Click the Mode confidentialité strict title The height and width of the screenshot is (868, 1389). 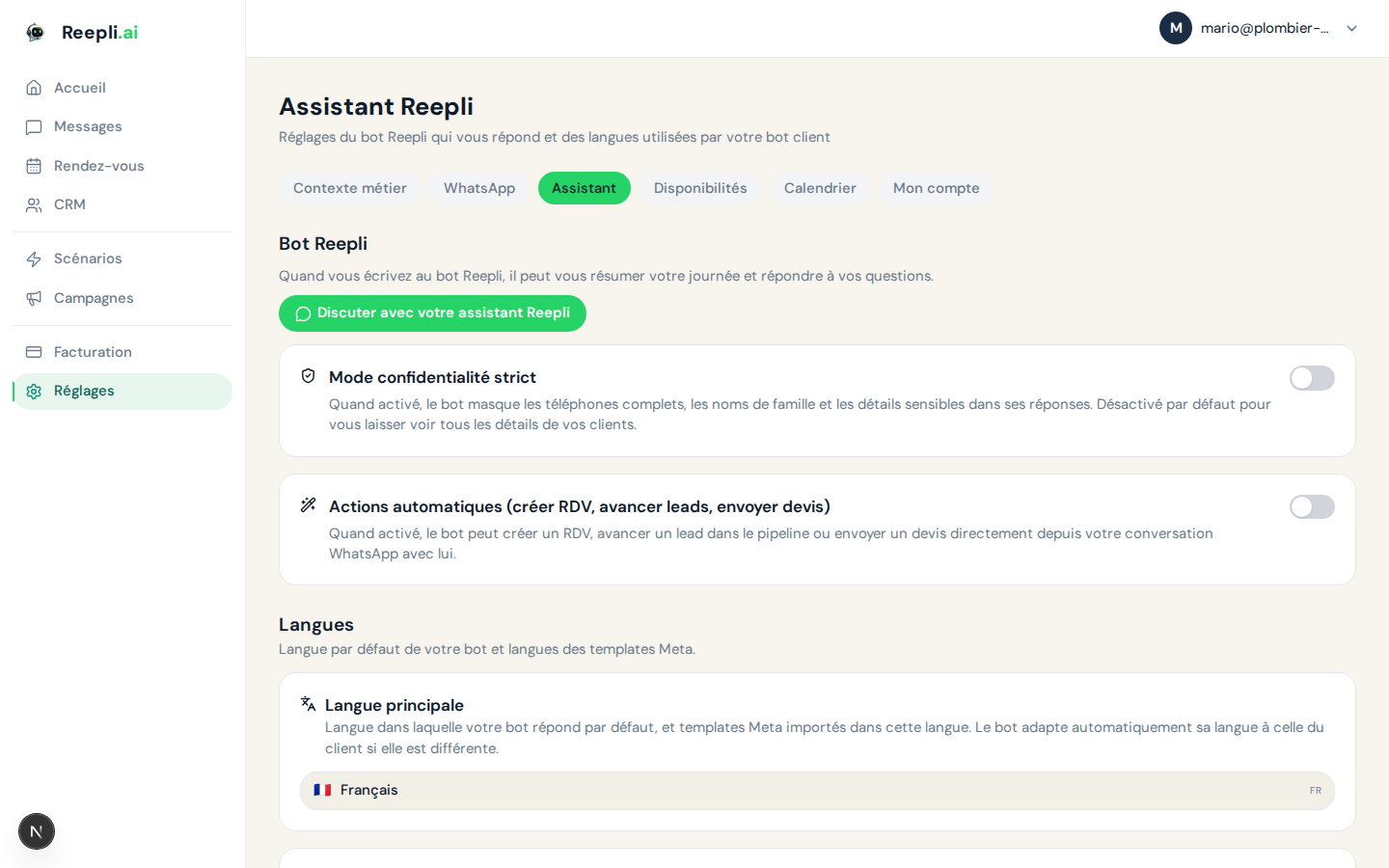click(x=432, y=377)
